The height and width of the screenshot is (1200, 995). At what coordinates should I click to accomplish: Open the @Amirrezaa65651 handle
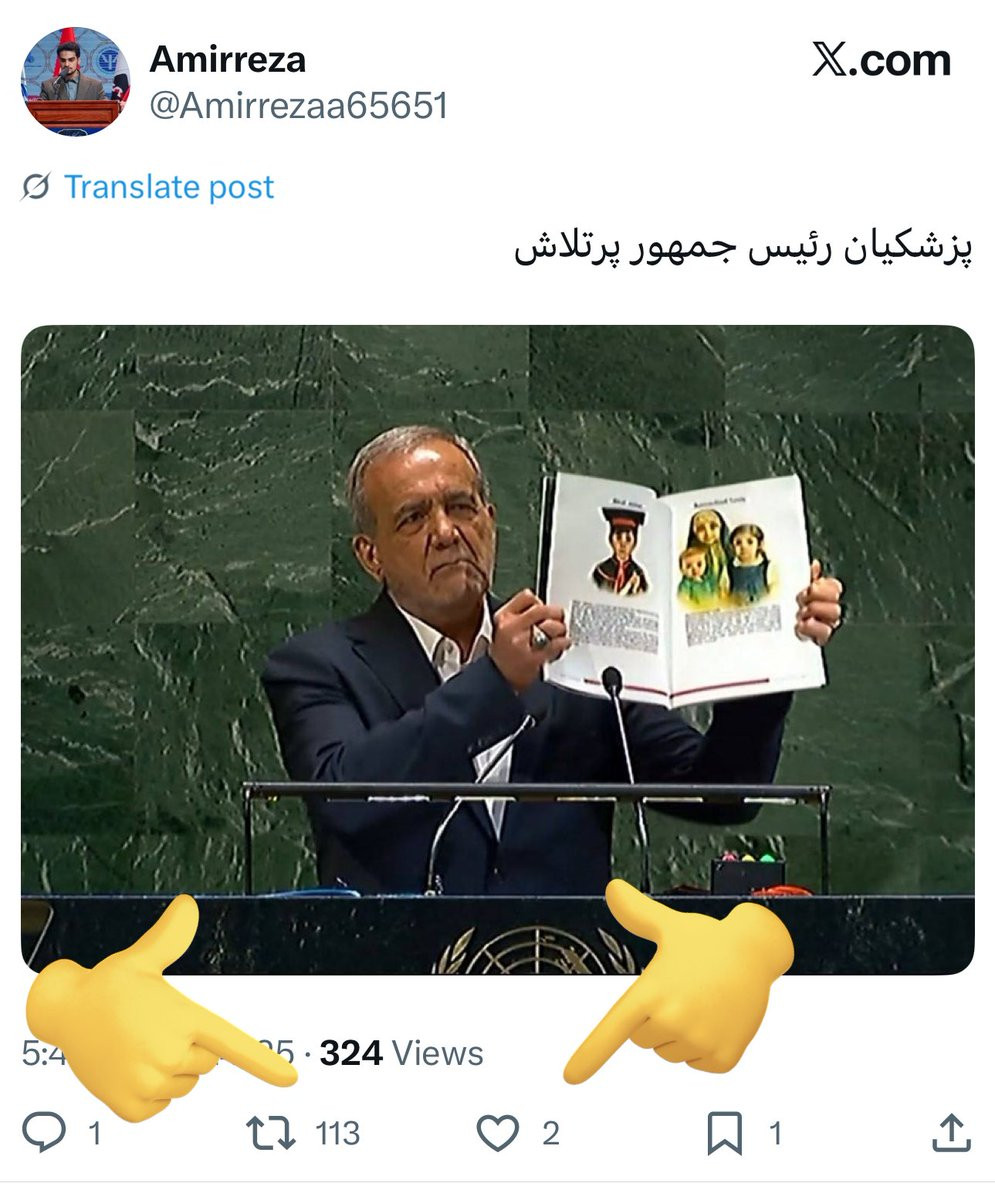pos(298,105)
